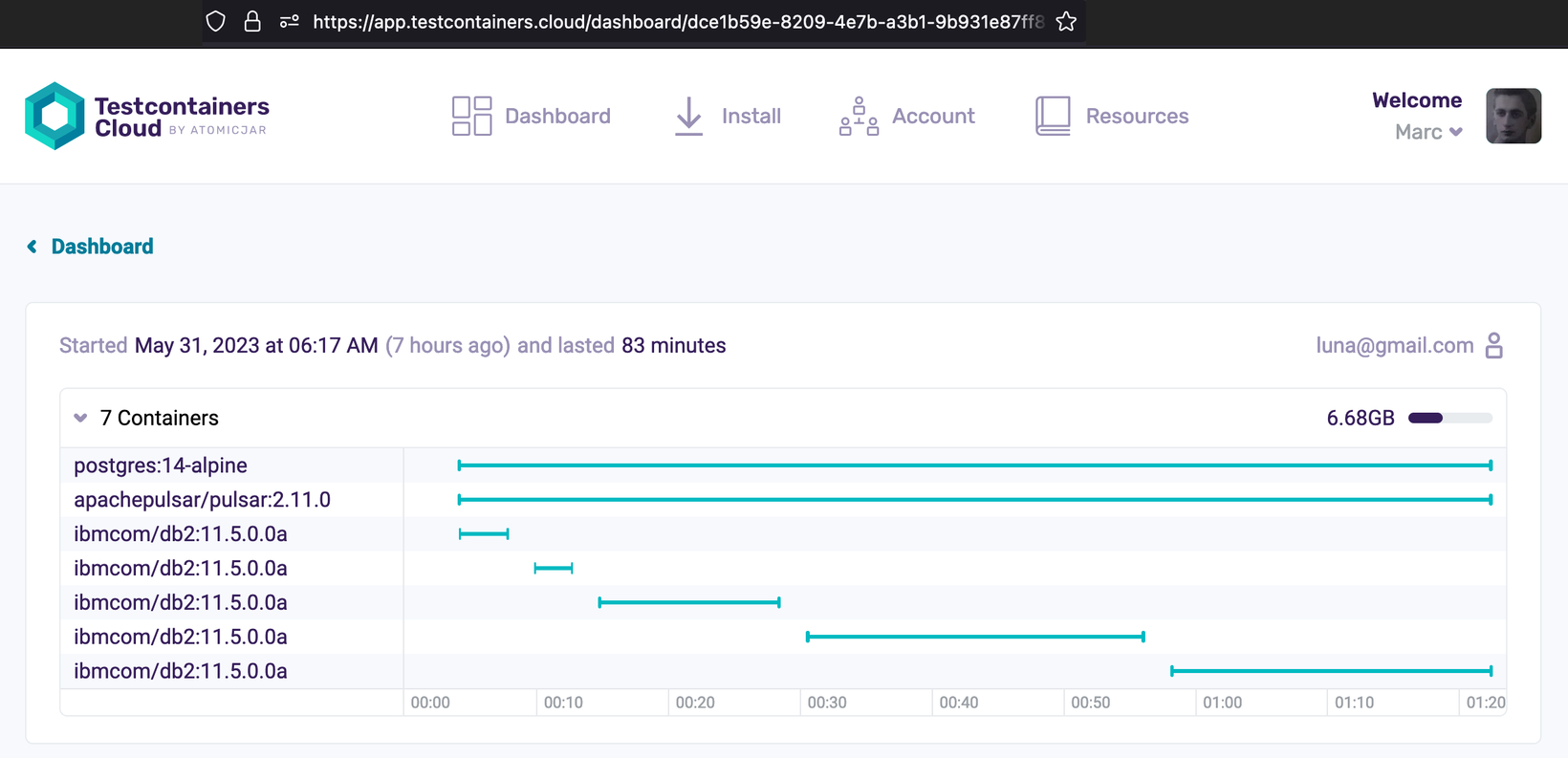
Task: Open the Marc user dropdown menu
Action: click(x=1428, y=132)
